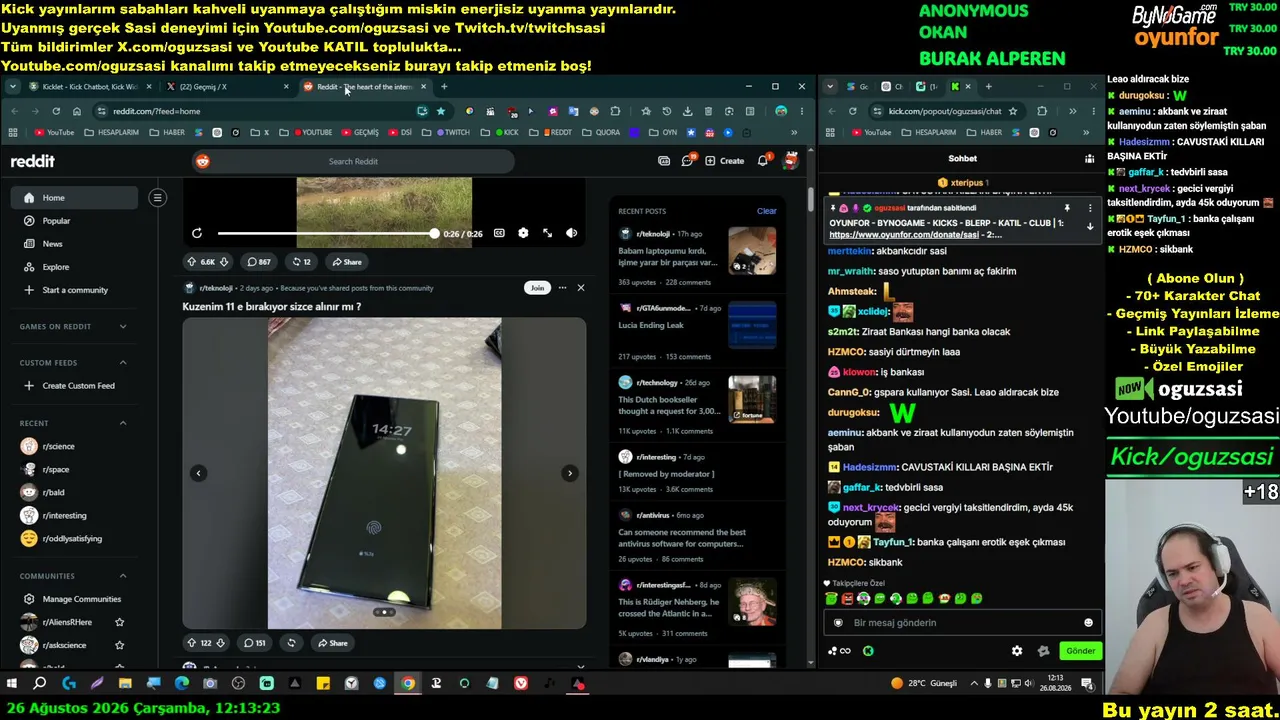Viewport: 1280px width, 720px height.
Task: Click the kick.com popout chat address bar
Action: tap(945, 111)
